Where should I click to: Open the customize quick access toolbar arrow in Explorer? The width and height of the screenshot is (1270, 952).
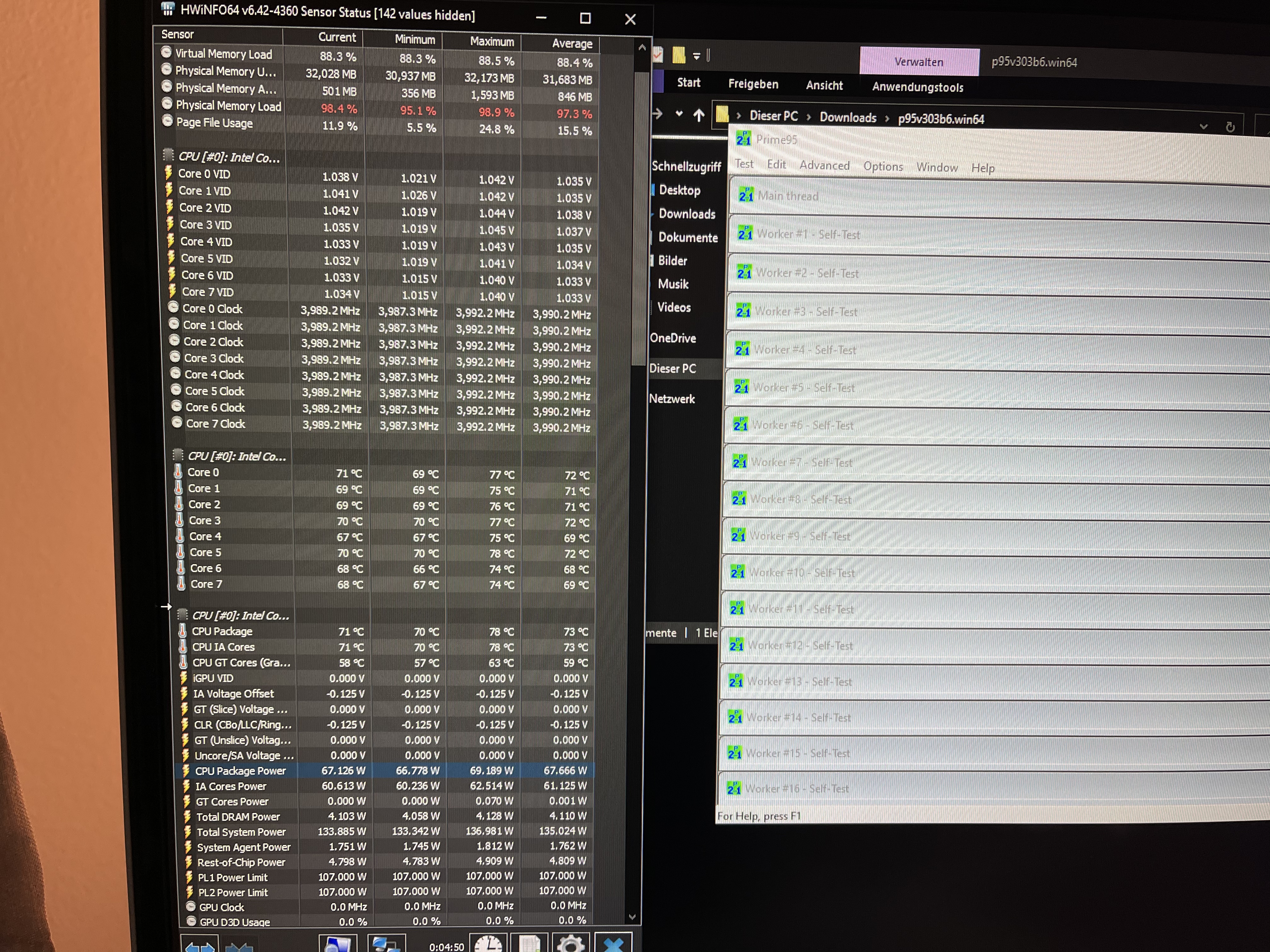(696, 56)
